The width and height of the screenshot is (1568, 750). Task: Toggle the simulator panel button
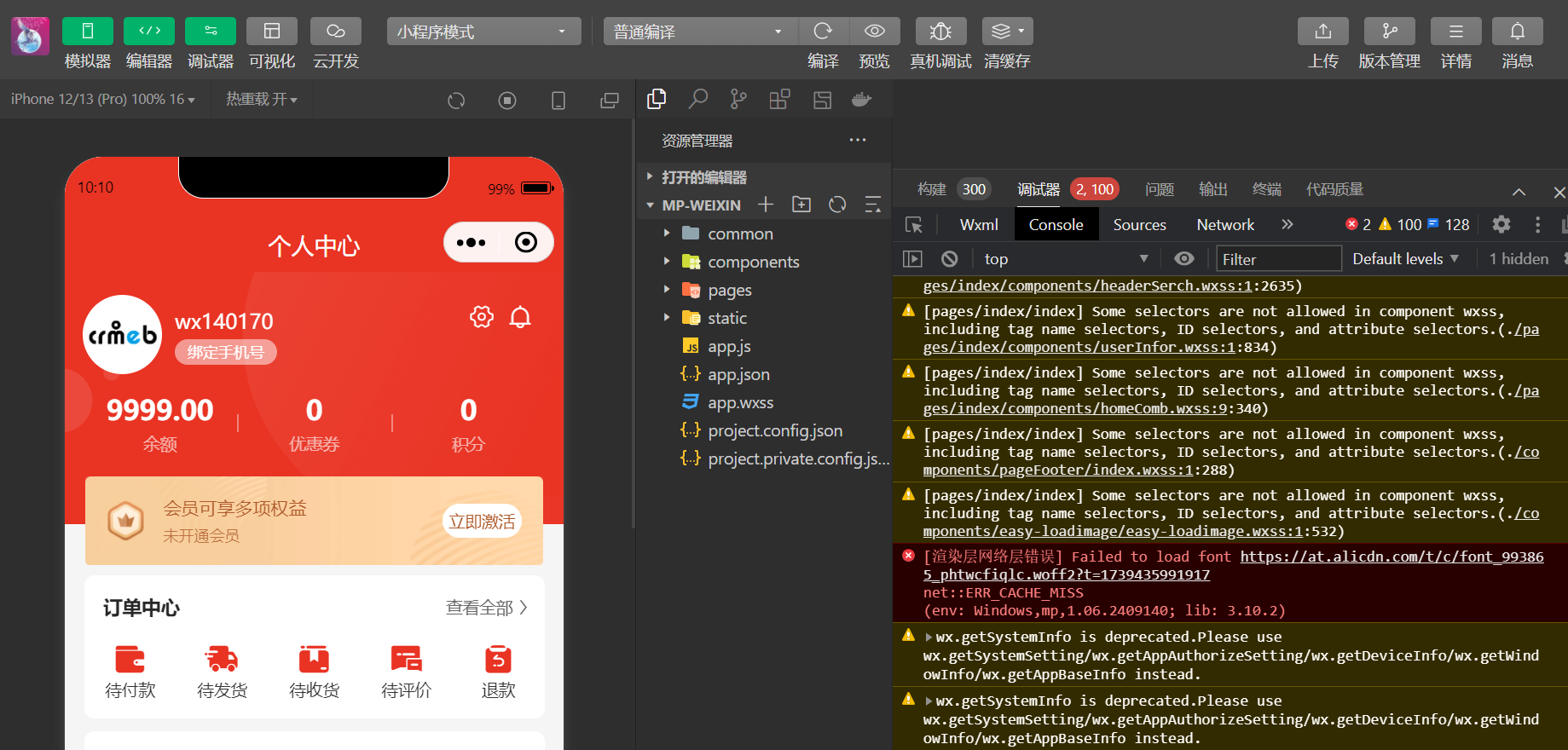[x=88, y=32]
